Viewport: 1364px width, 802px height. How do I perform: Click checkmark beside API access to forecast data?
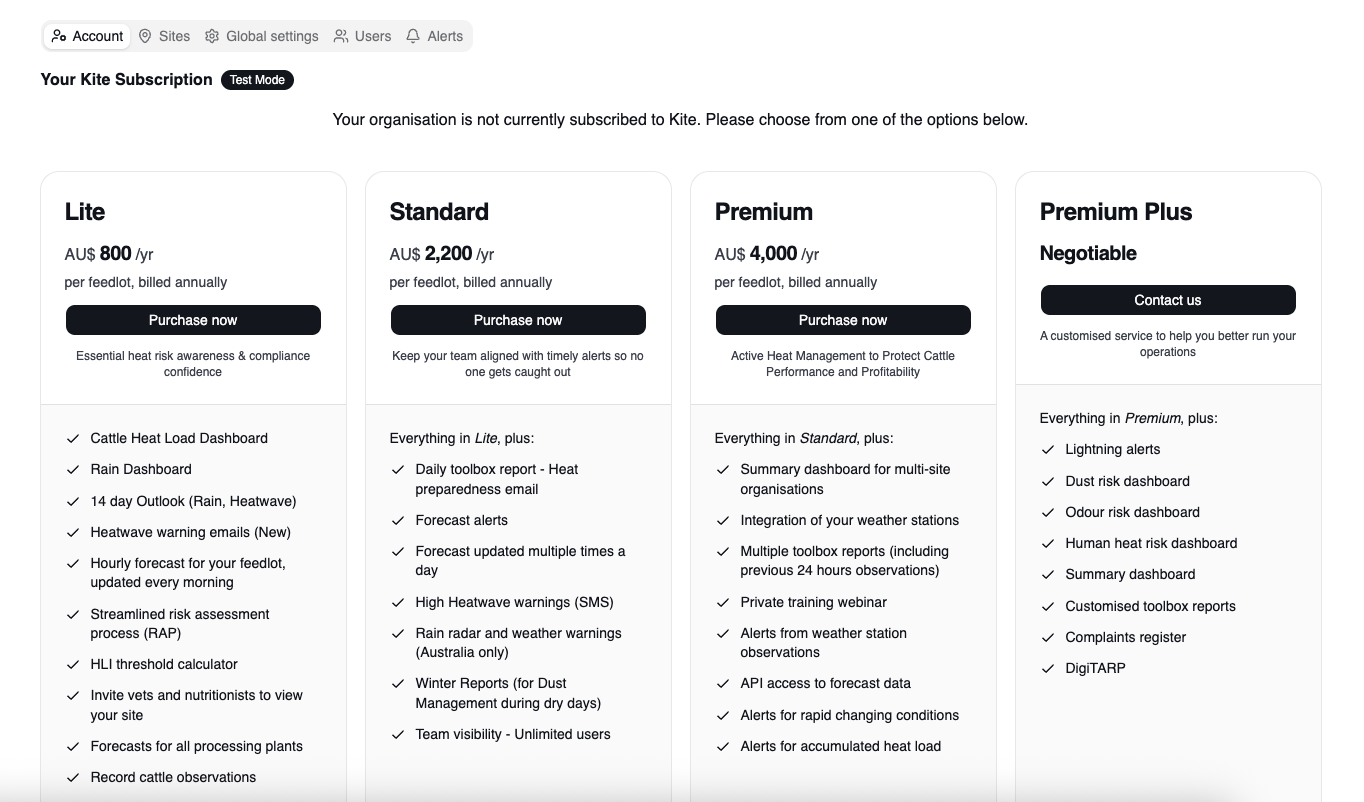click(x=723, y=684)
